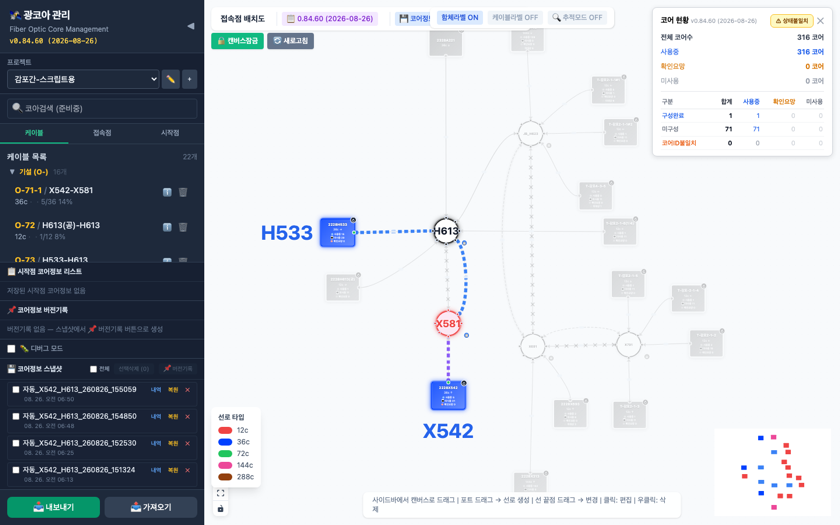840x525 pixels.
Task: Click the 사용중 316 코어 value
Action: coord(810,52)
